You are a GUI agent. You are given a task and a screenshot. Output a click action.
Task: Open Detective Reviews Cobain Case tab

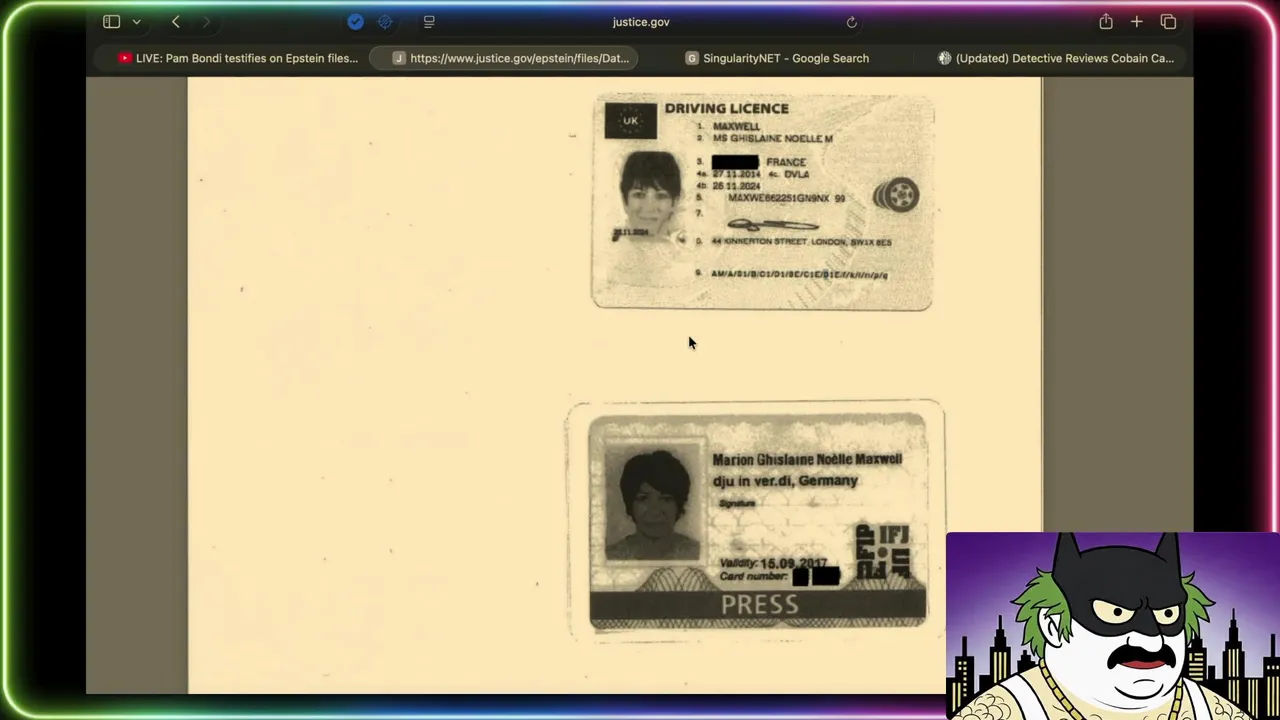tap(1055, 58)
